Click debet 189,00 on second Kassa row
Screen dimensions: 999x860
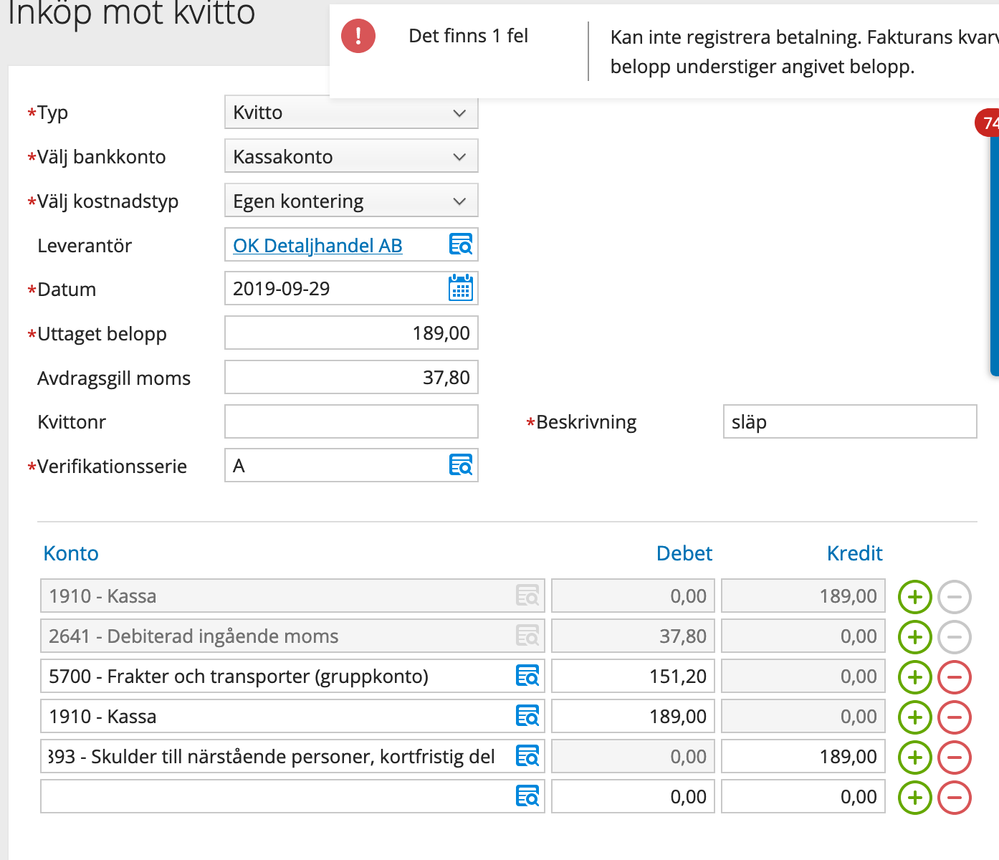pos(633,716)
